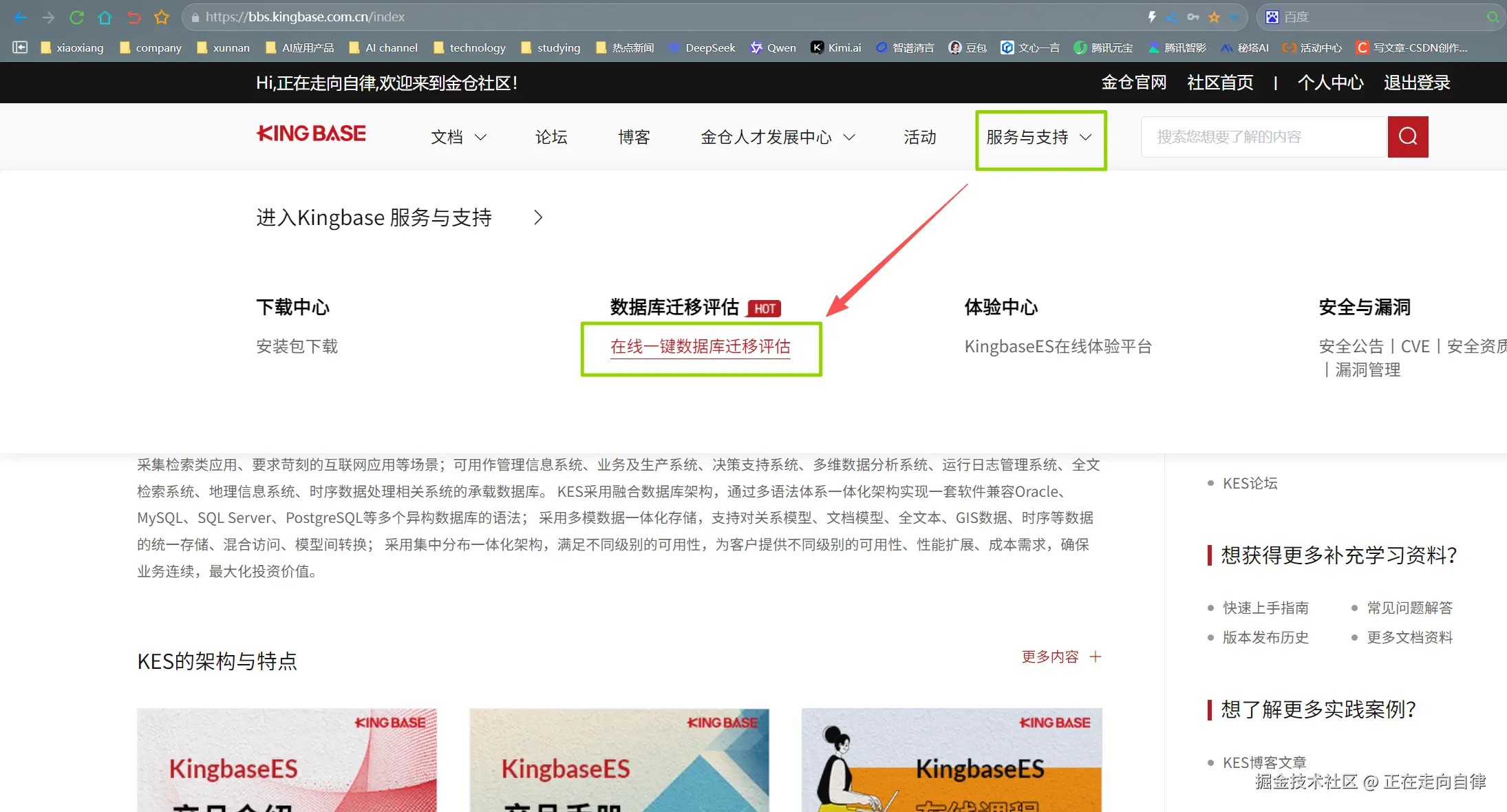Open the 博客 nav item
Image resolution: width=1507 pixels, height=812 pixels.
pos(634,137)
